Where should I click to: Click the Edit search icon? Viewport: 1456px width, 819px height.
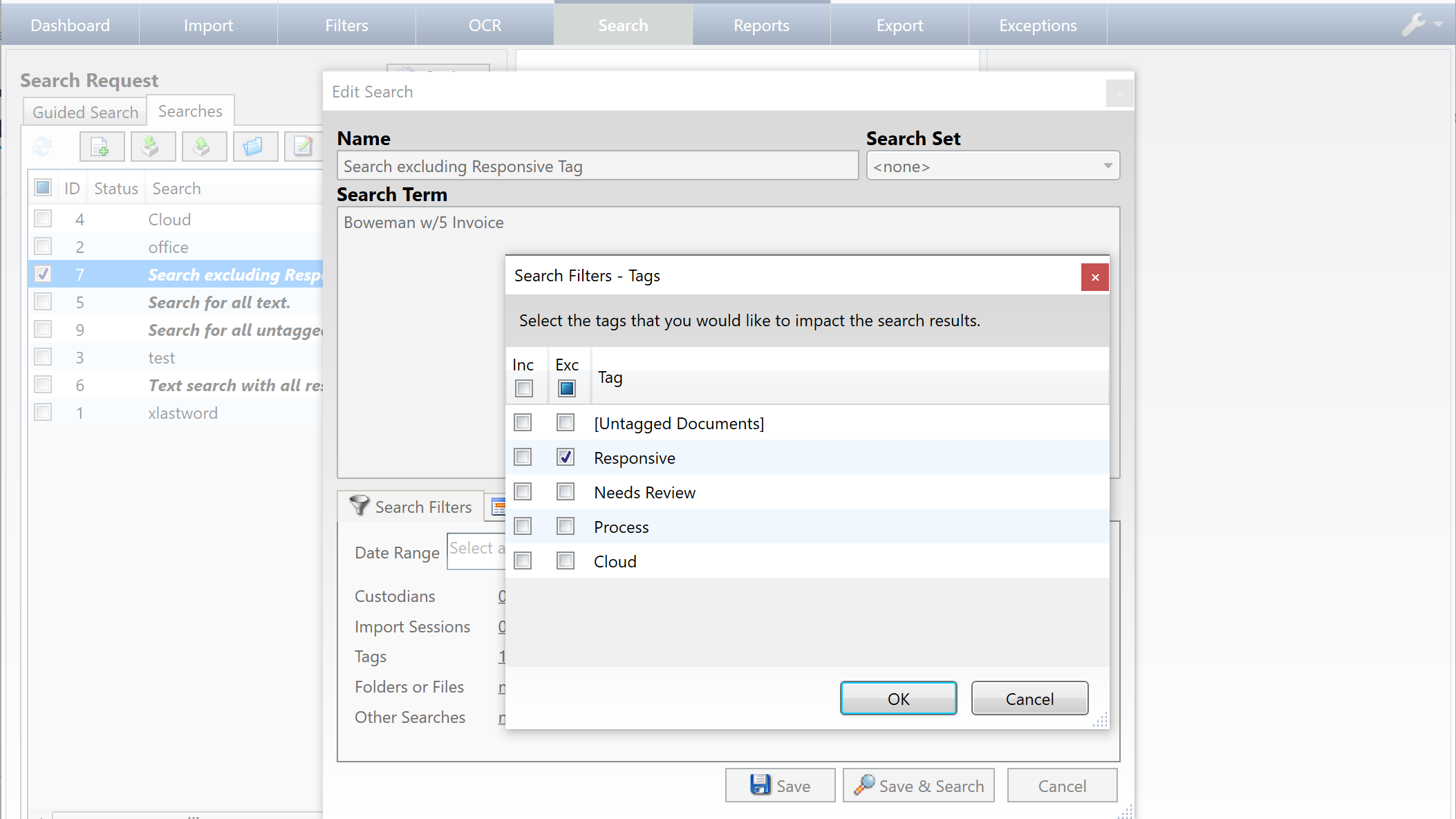coord(302,147)
